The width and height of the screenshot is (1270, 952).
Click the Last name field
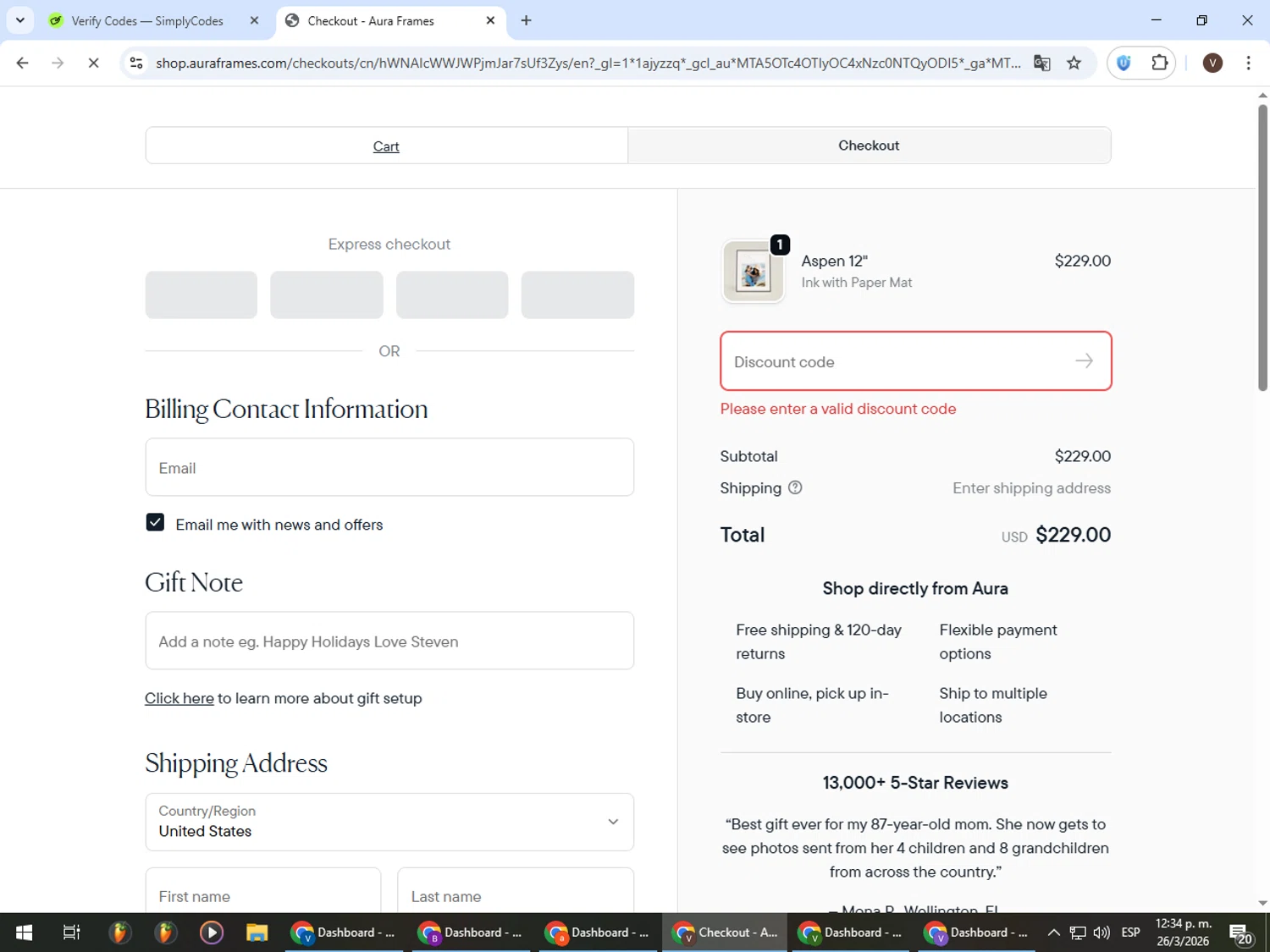[516, 891]
